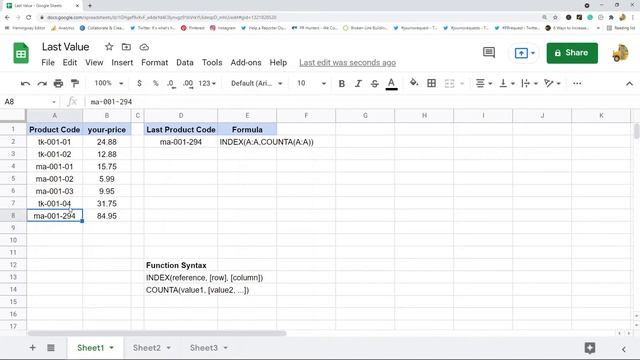The image size is (640, 360).
Task: Open the Google account avatar
Action: click(x=620, y=53)
